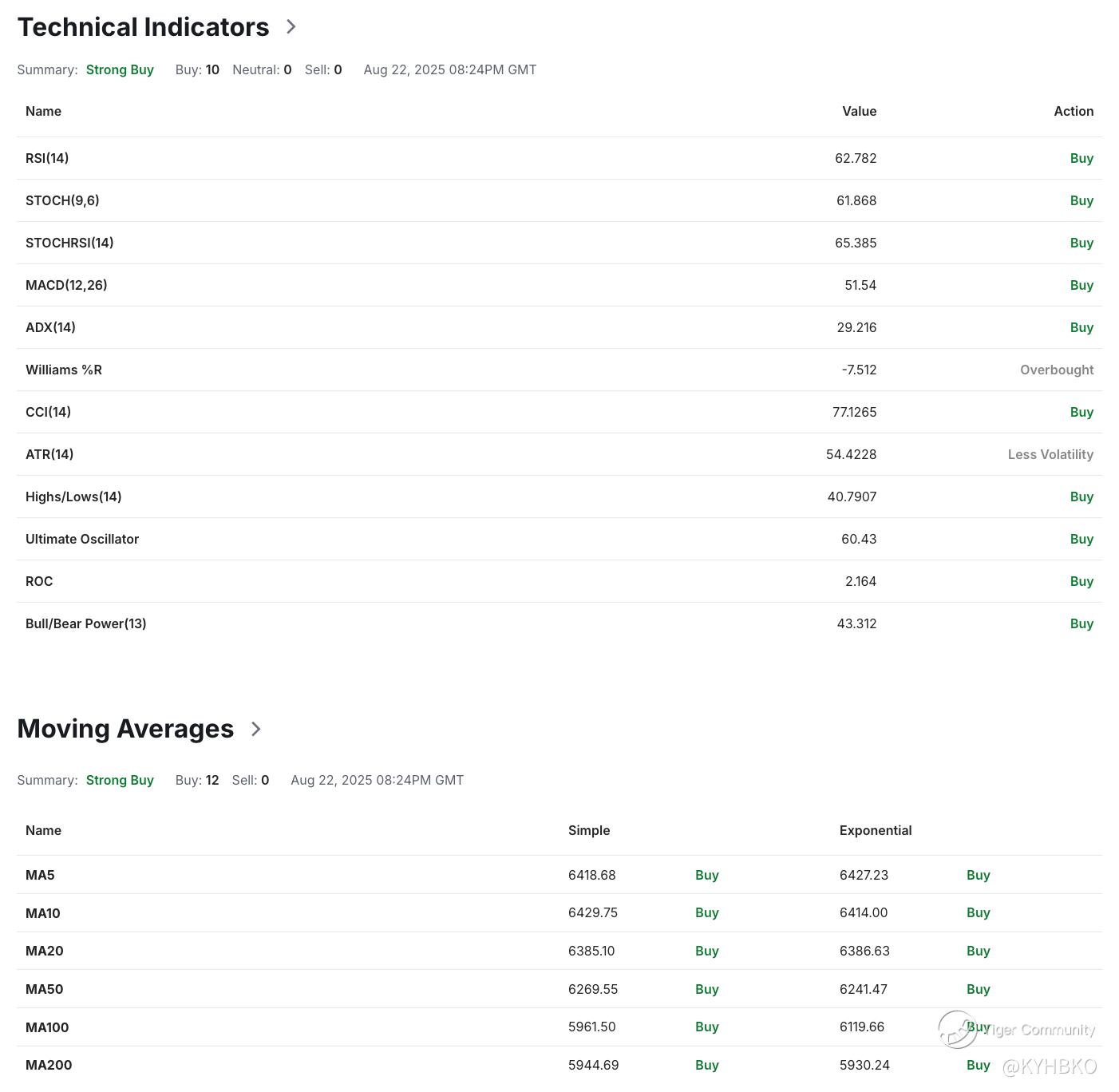Click the Simple column header
The height and width of the screenshot is (1092, 1119).
(589, 830)
